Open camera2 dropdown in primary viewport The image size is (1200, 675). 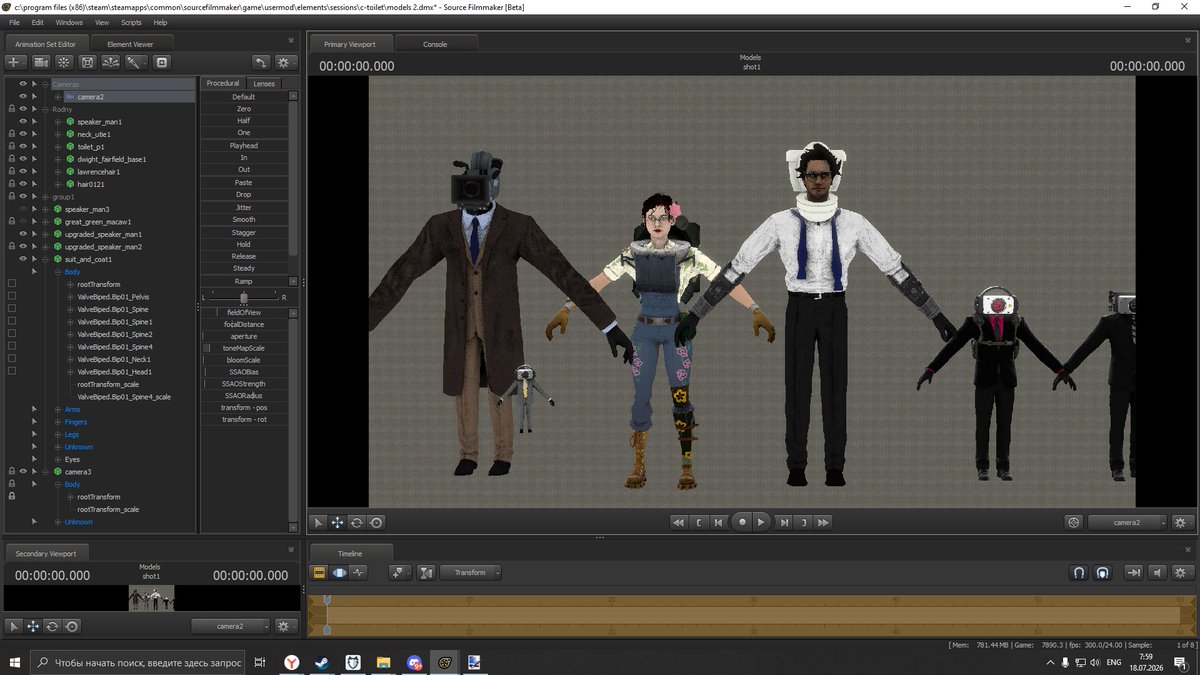(1127, 522)
